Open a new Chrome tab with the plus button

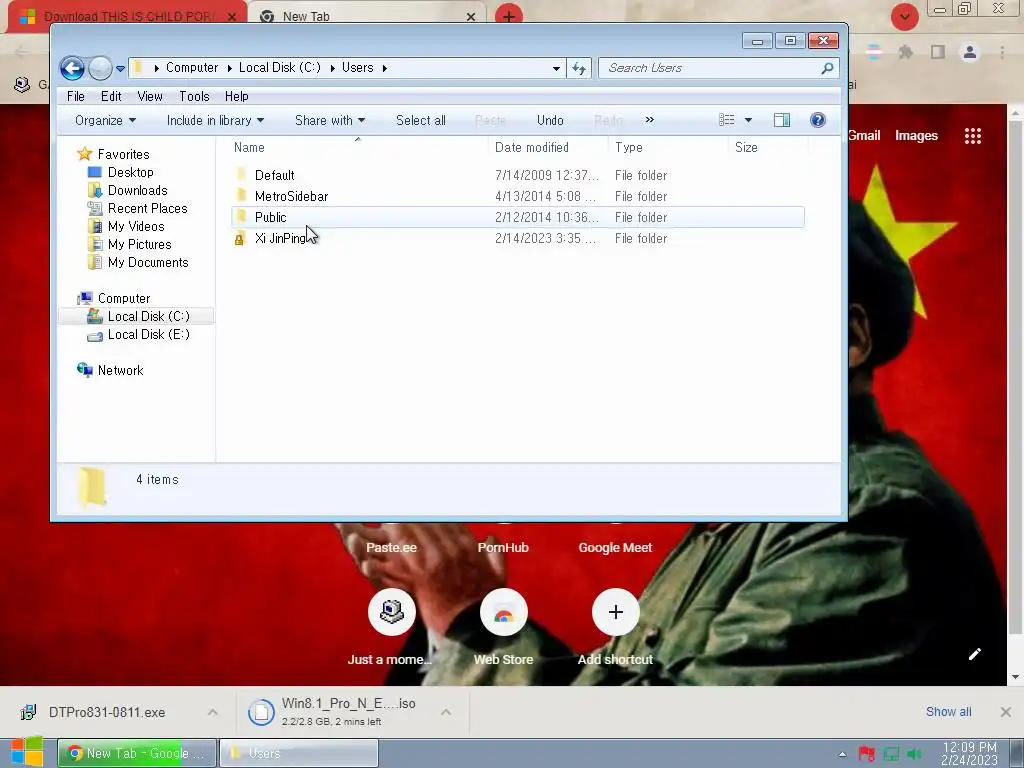(x=509, y=16)
